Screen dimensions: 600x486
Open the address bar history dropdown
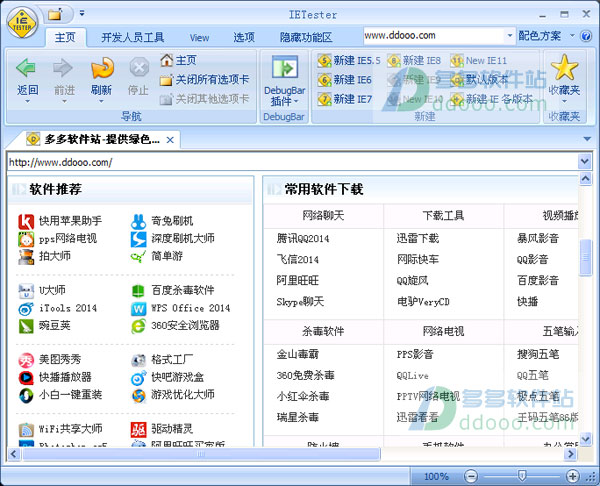coord(584,161)
